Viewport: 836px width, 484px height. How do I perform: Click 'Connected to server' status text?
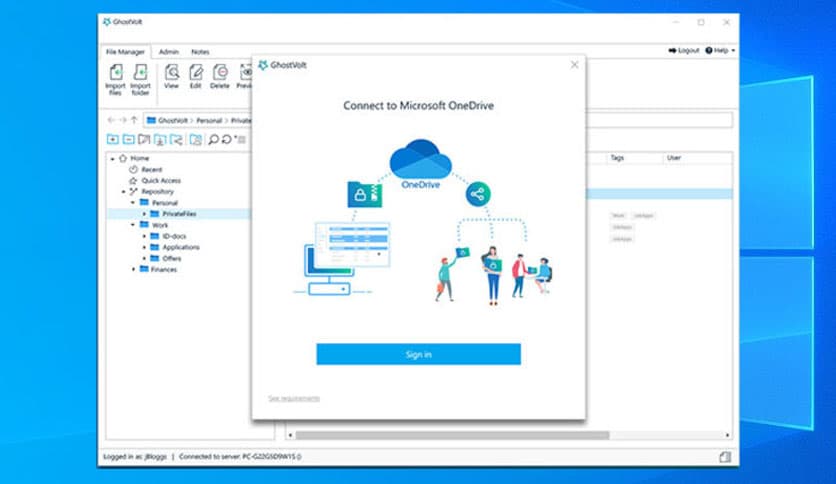pyautogui.click(x=240, y=457)
